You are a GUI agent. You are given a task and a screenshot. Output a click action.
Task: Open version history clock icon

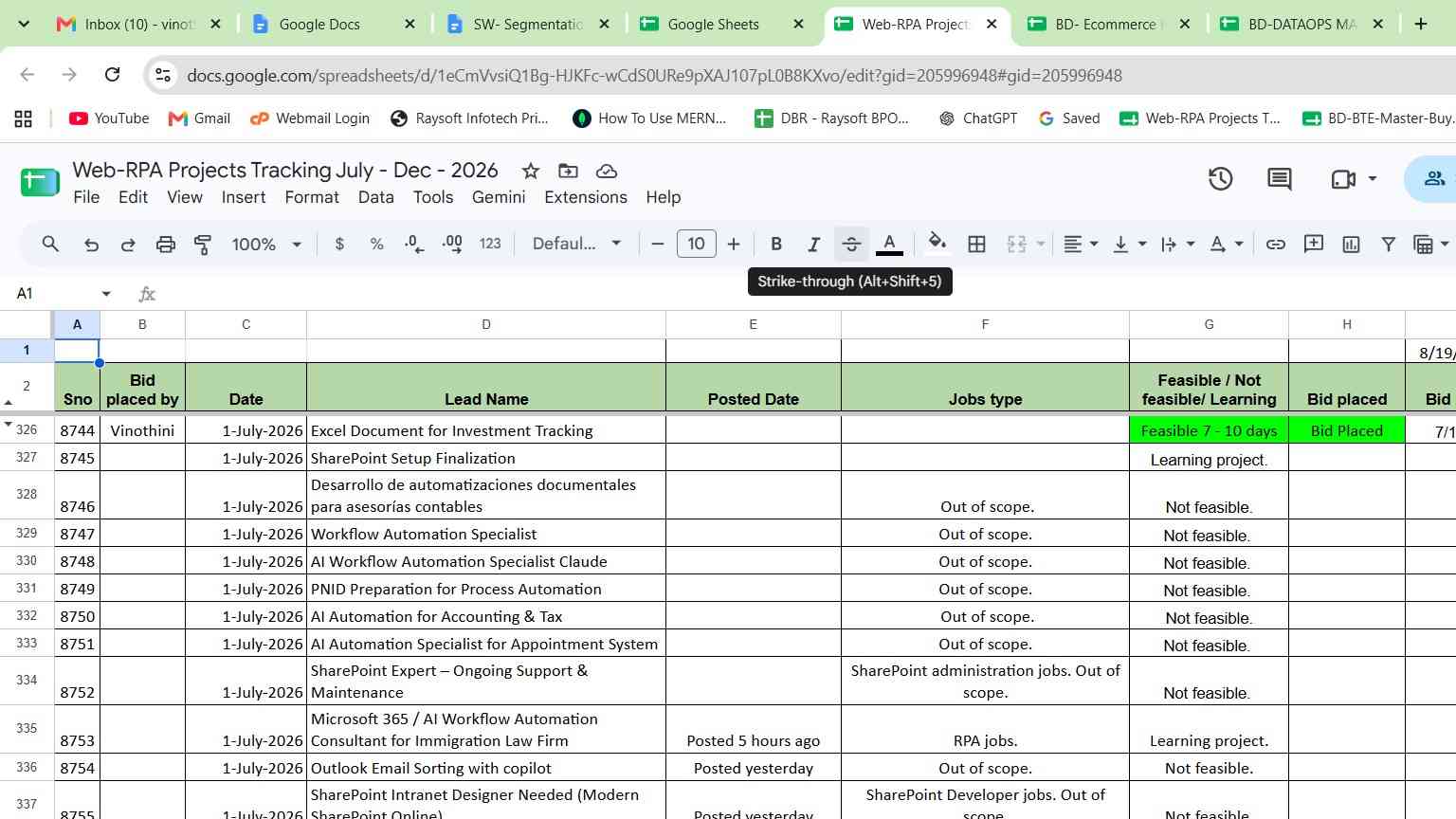[1220, 178]
